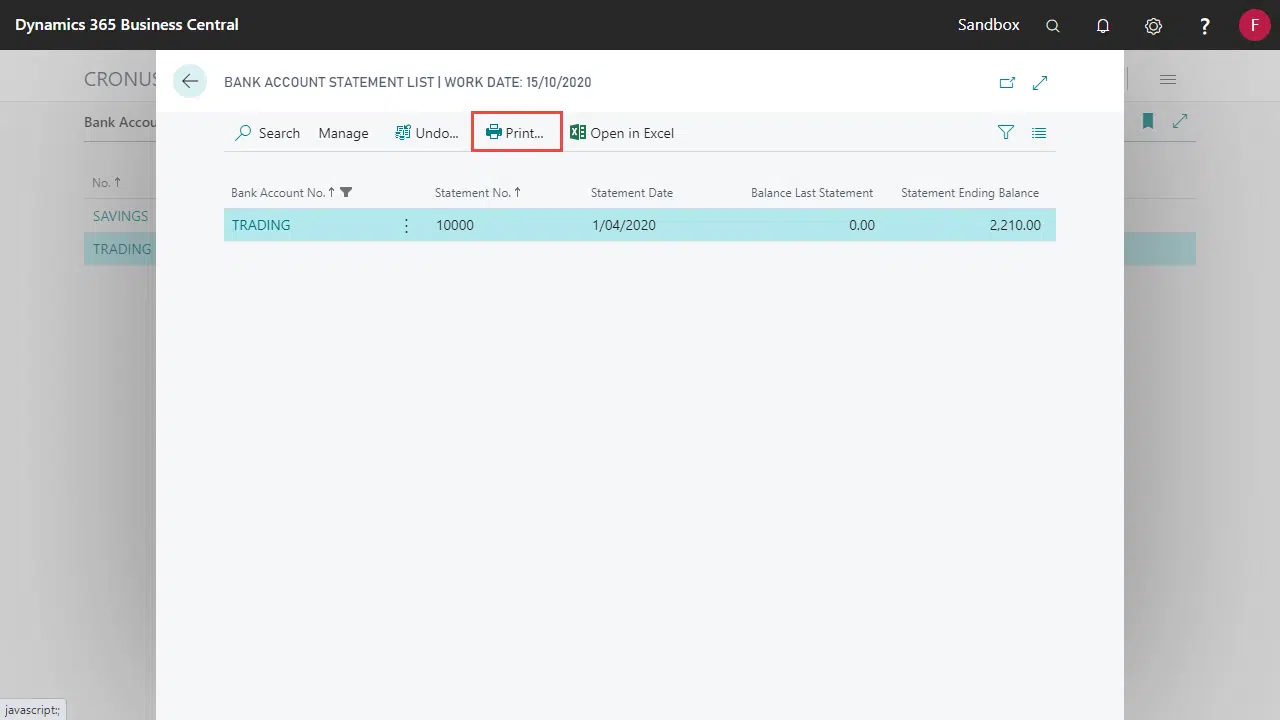
Task: Toggle the filter pane funnel icon
Action: [1006, 133]
